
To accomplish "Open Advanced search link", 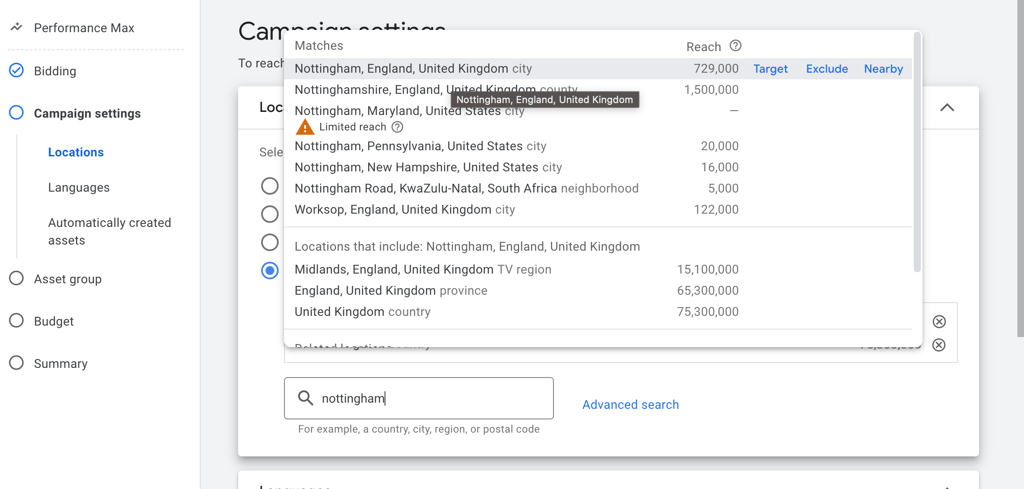I will (x=630, y=405).
